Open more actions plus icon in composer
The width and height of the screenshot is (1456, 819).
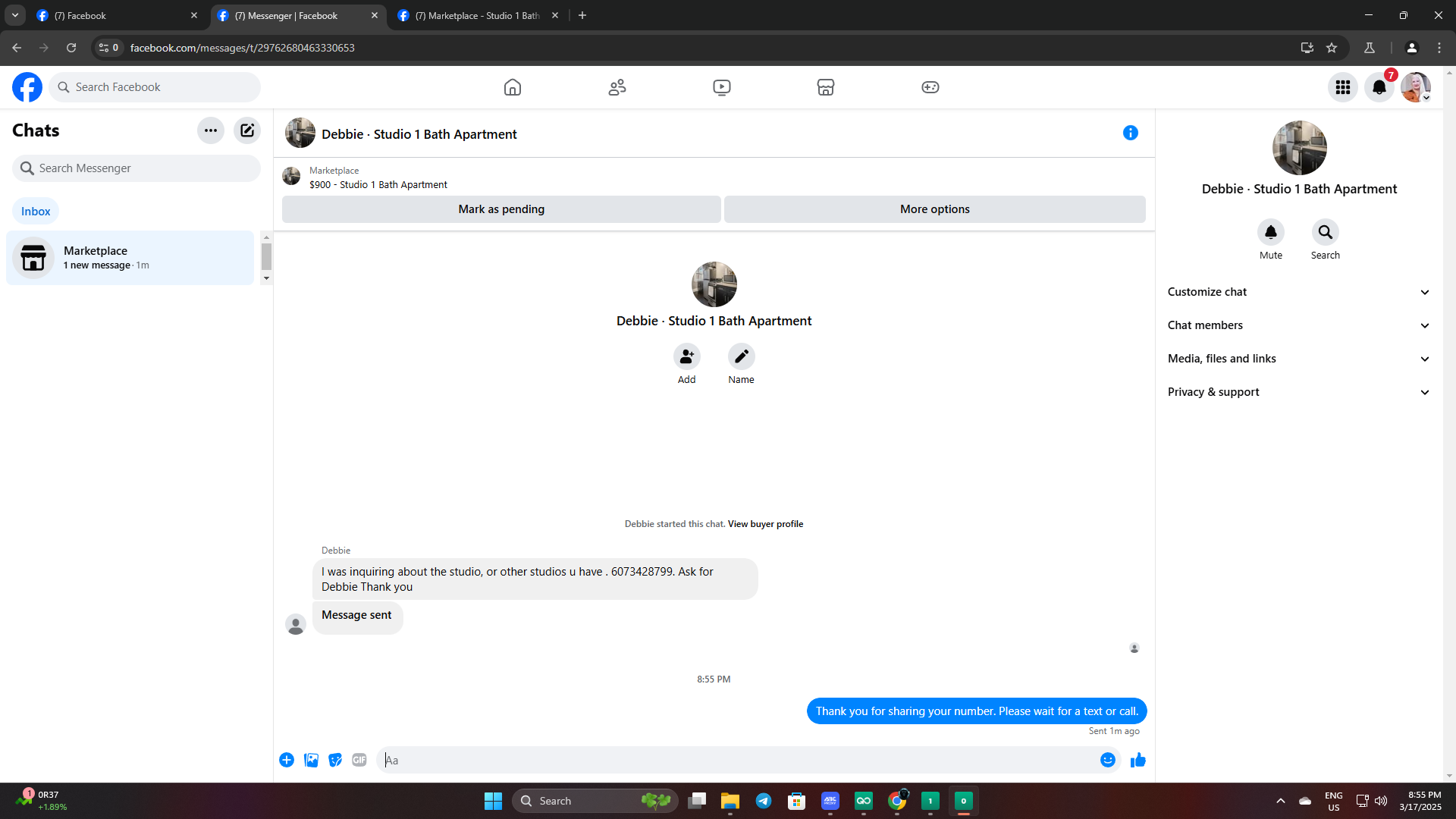(x=287, y=760)
